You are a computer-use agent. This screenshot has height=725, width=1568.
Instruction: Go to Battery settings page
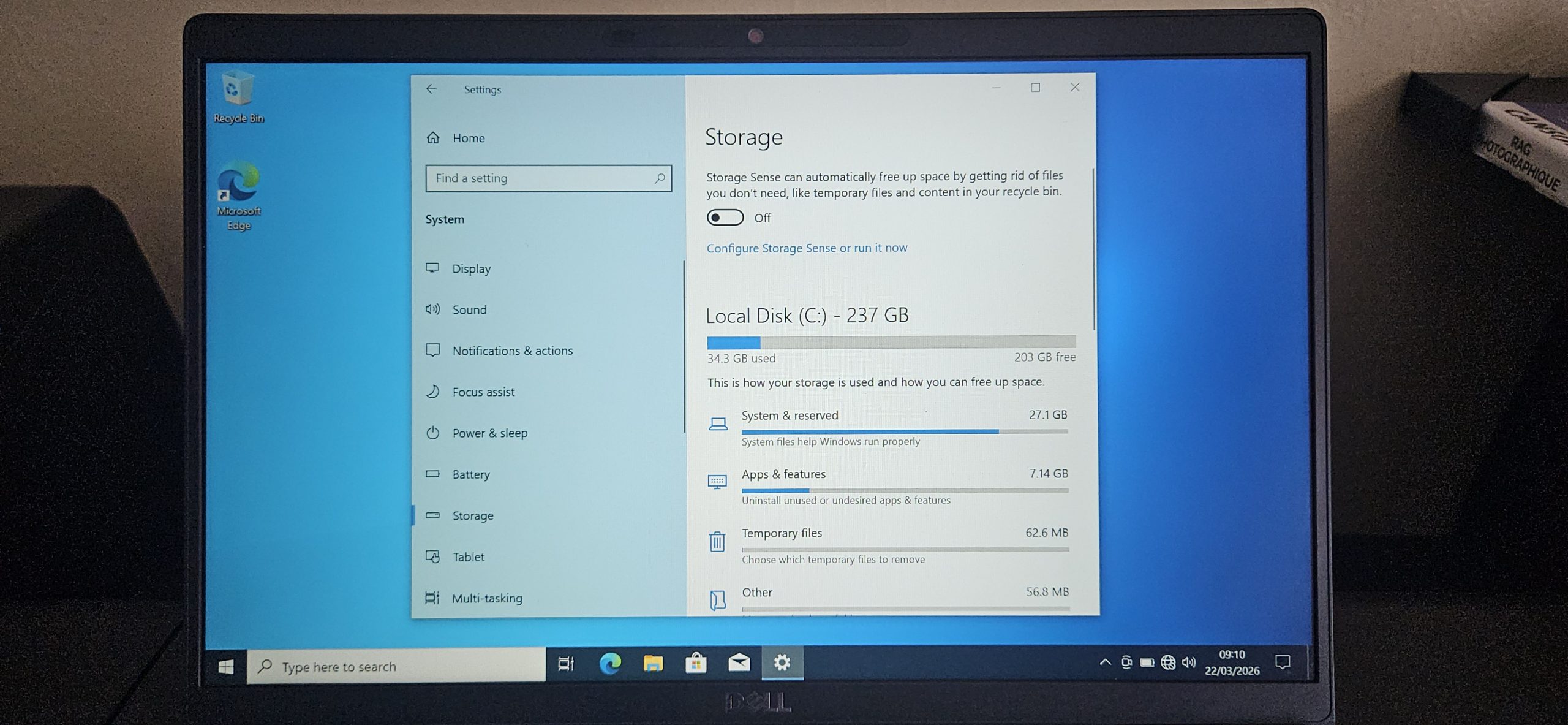pos(470,474)
